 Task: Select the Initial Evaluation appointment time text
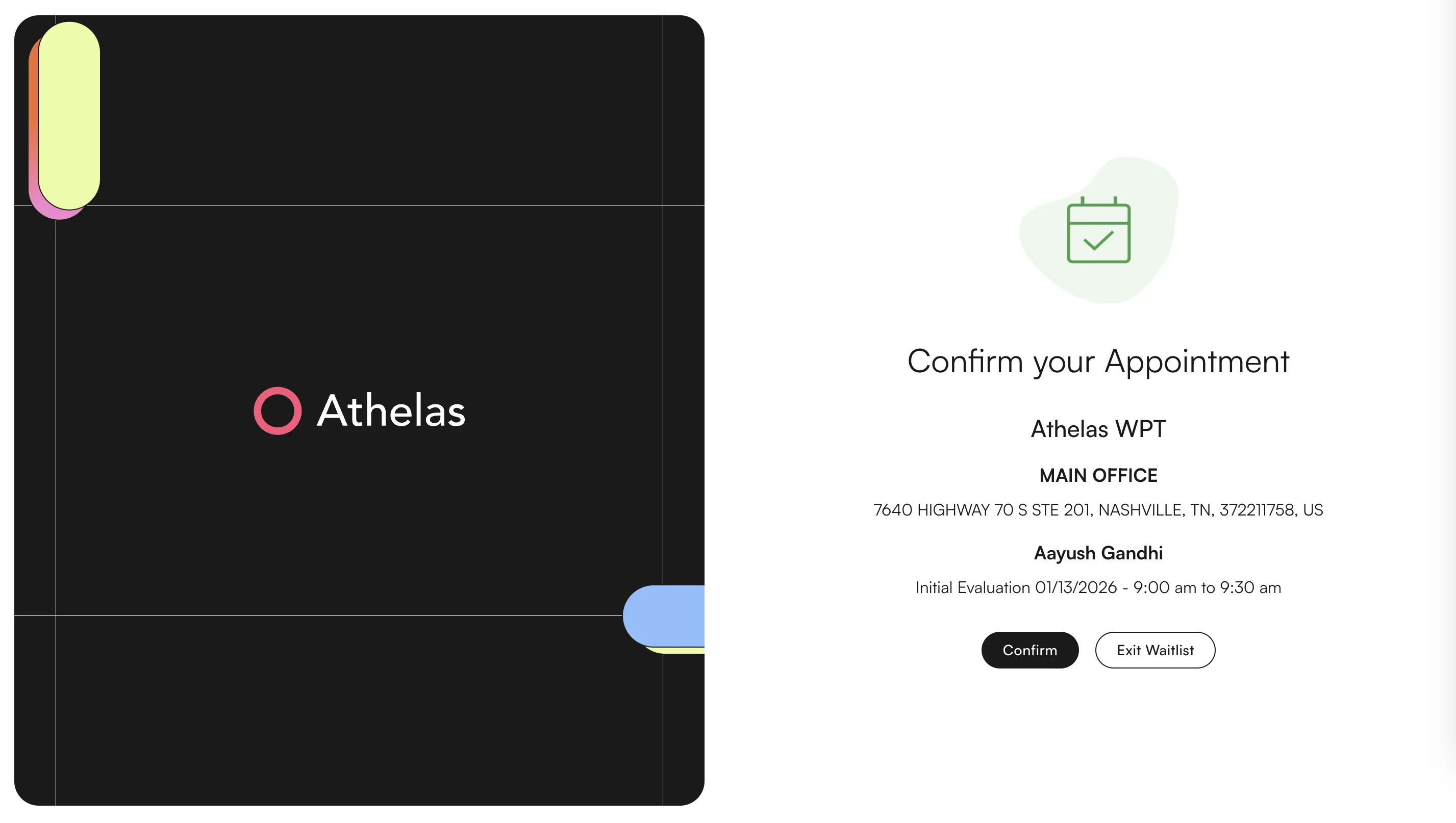[x=1099, y=588]
